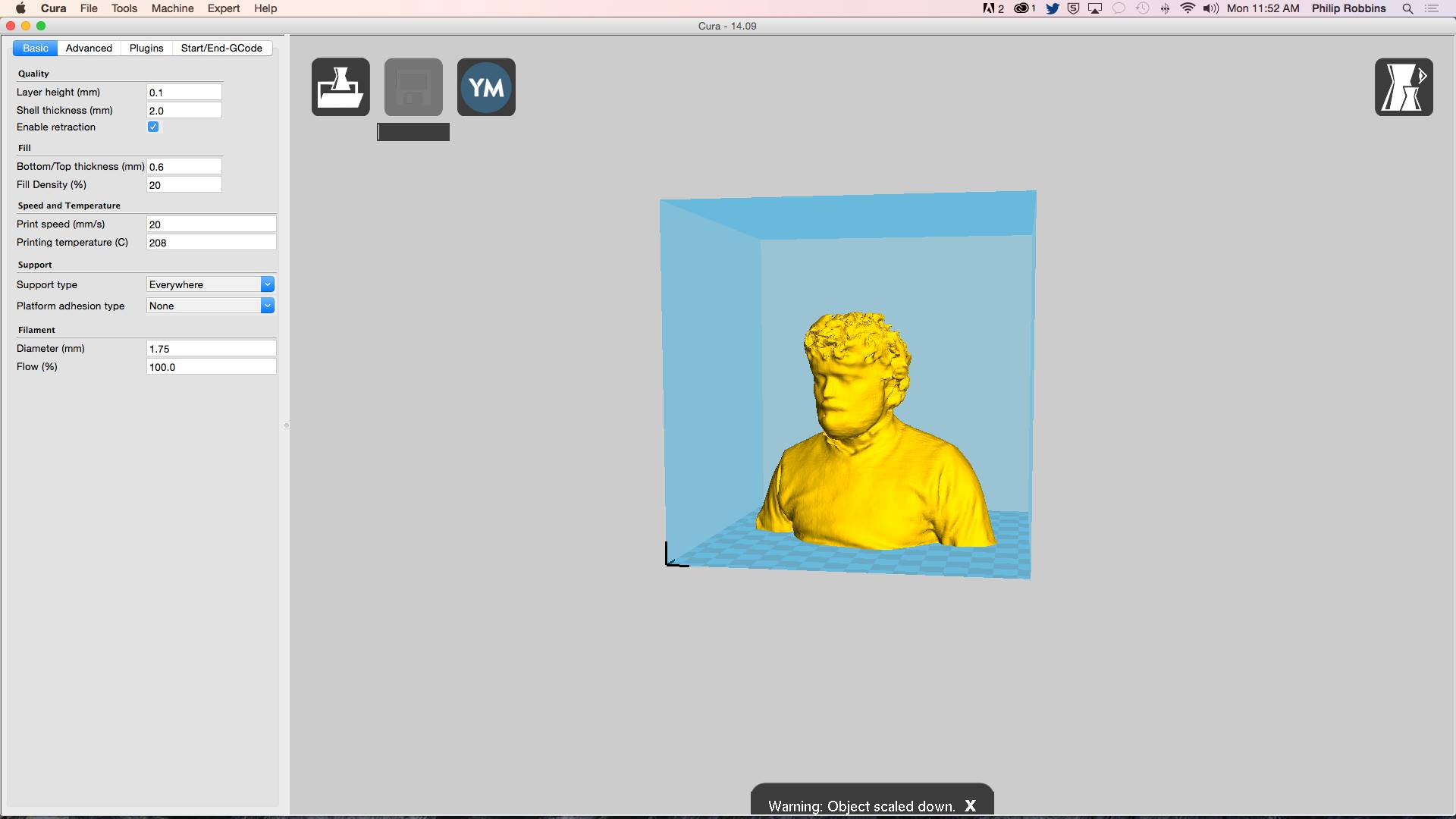This screenshot has height=819, width=1456.
Task: Open the Help menu
Action: point(265,8)
